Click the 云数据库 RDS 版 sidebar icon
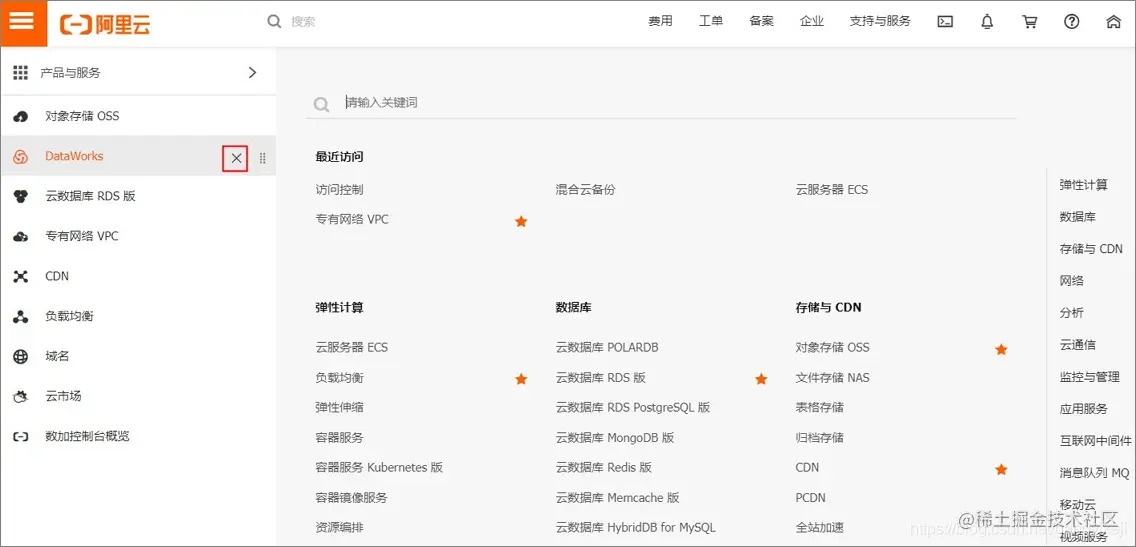This screenshot has width=1136, height=547. [21, 196]
